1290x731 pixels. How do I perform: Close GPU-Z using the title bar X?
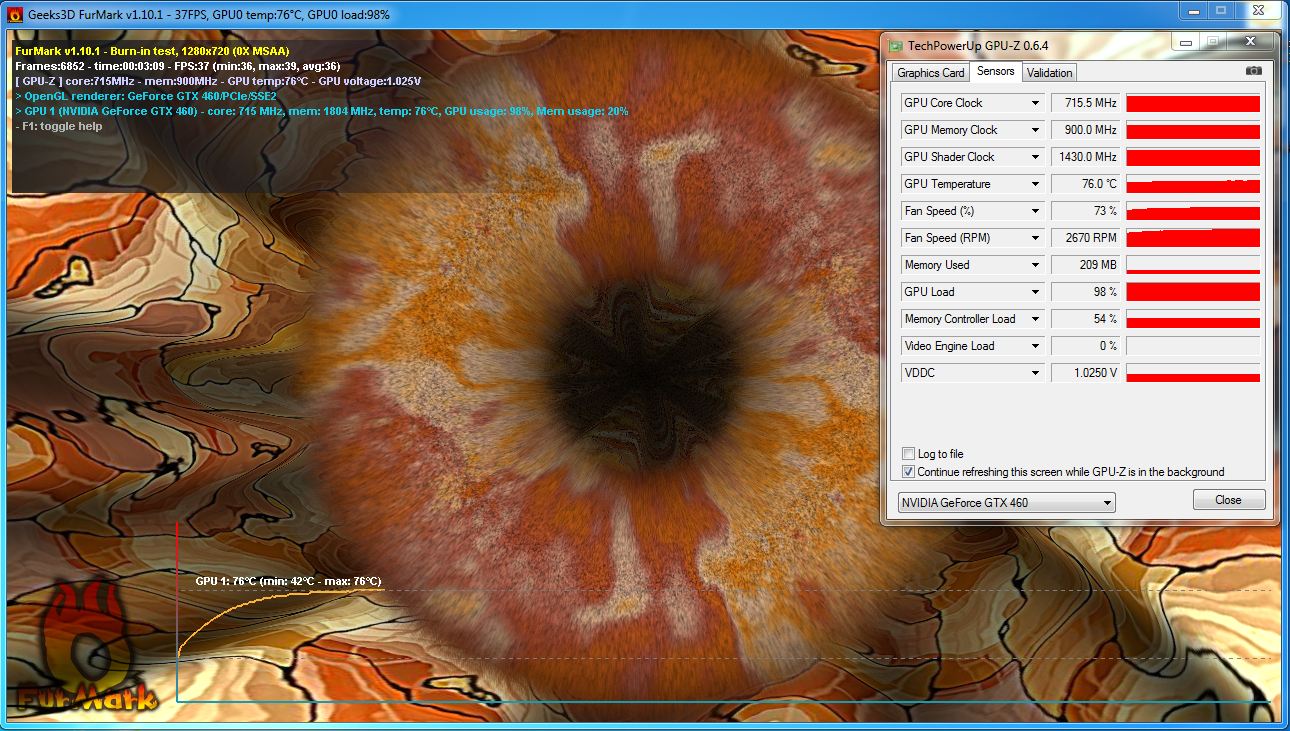1249,42
